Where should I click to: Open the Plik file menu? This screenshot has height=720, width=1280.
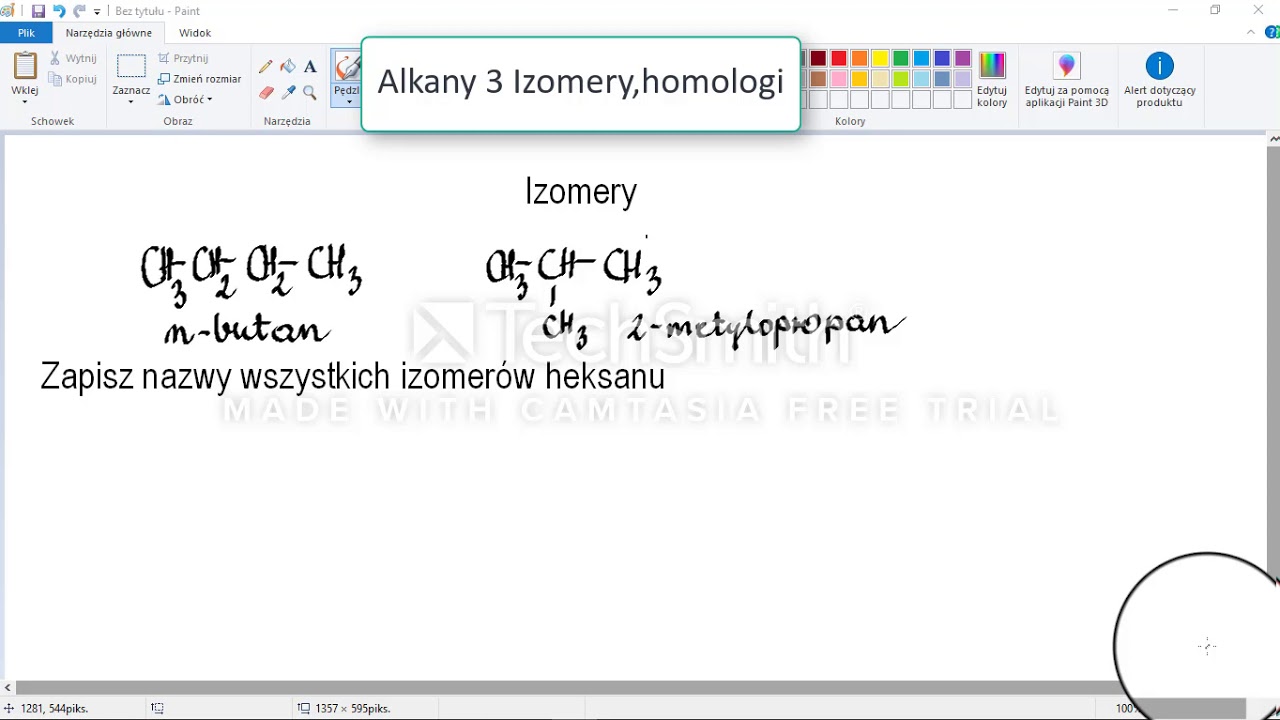26,33
